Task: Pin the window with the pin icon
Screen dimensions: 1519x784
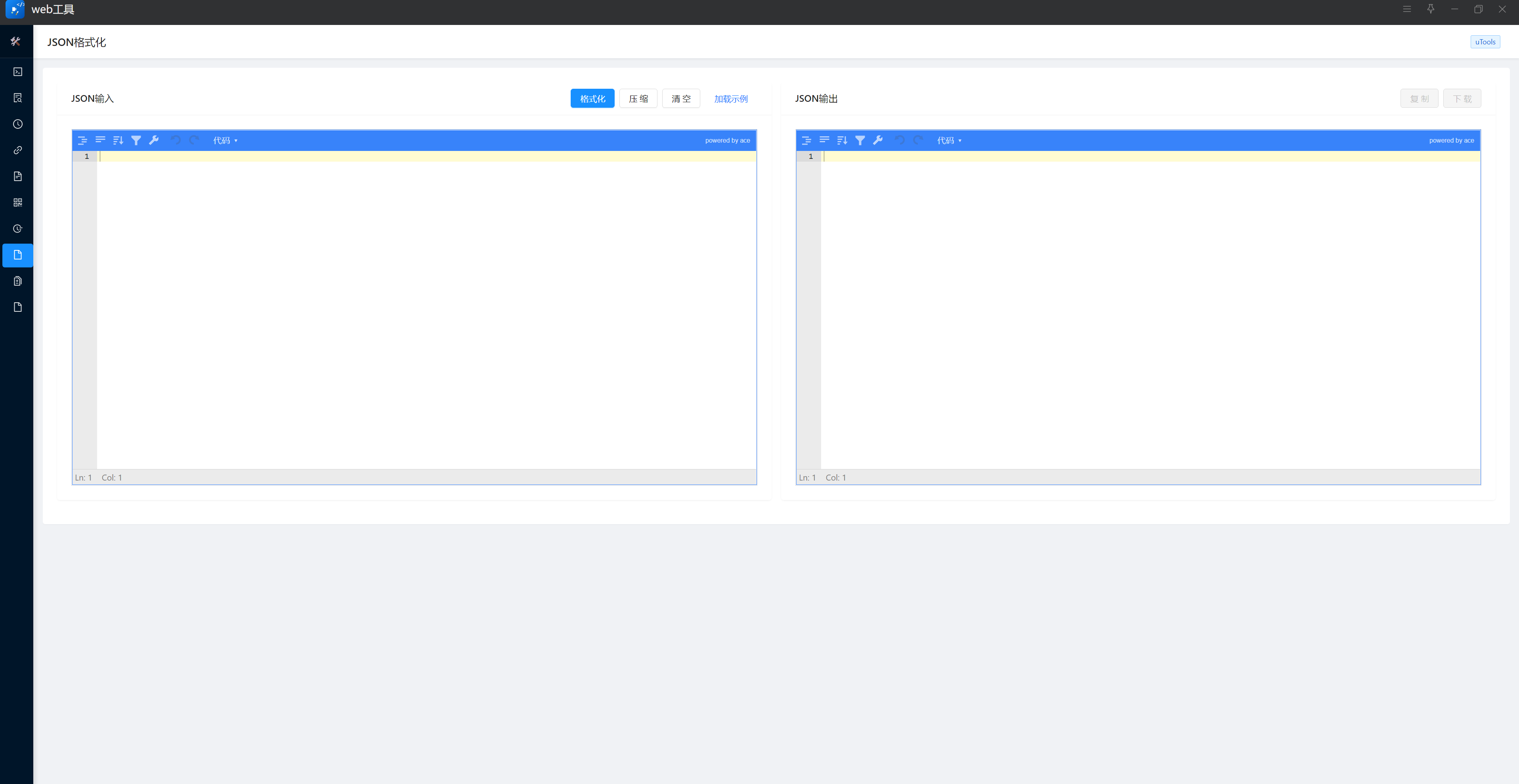Action: tap(1431, 9)
